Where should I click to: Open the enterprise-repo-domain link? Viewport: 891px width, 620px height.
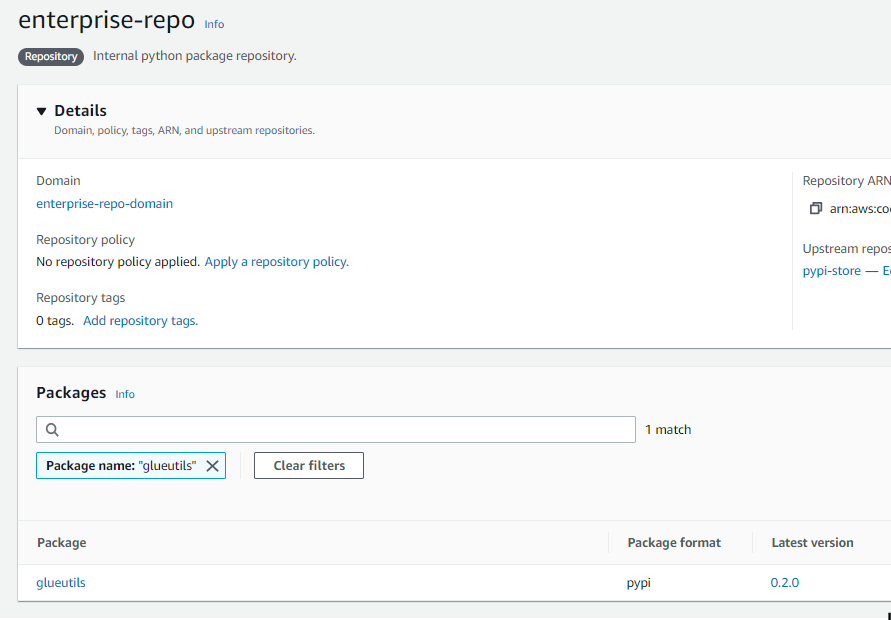(x=104, y=203)
